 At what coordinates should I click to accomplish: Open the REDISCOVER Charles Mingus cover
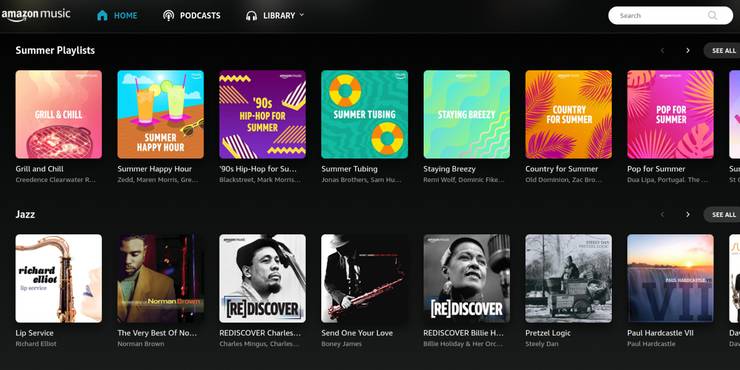262,278
